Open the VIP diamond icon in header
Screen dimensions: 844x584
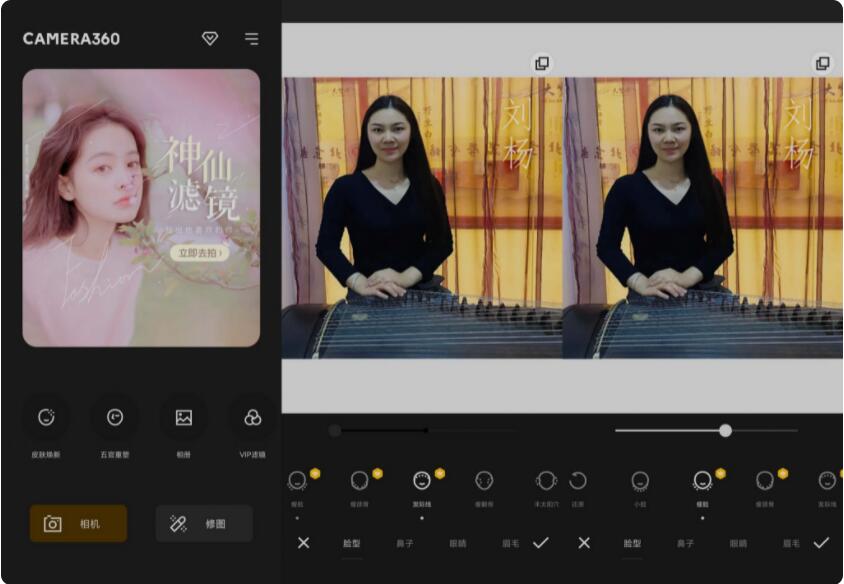210,38
